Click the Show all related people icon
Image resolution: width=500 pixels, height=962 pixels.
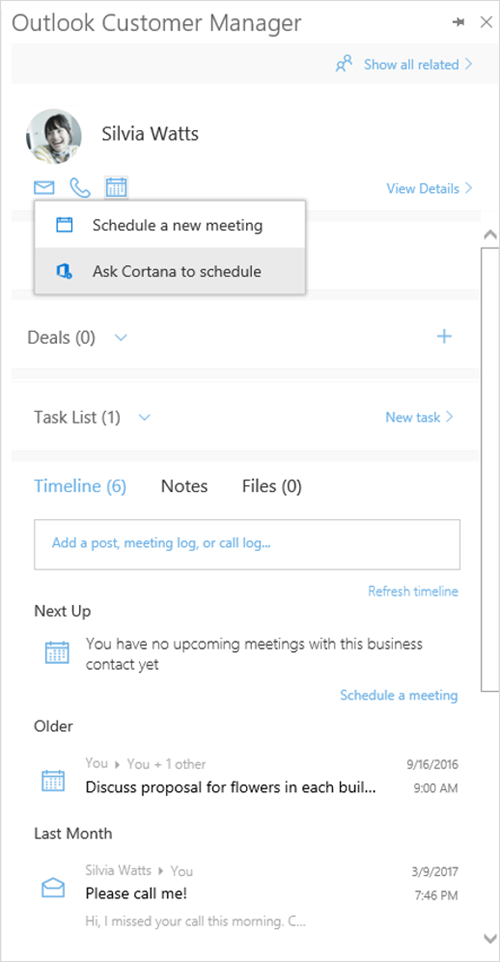point(344,64)
